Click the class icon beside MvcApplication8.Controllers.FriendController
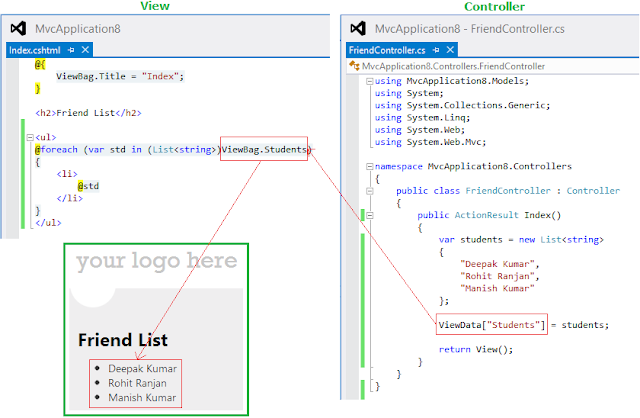This screenshot has height=418, width=640. pos(354,66)
